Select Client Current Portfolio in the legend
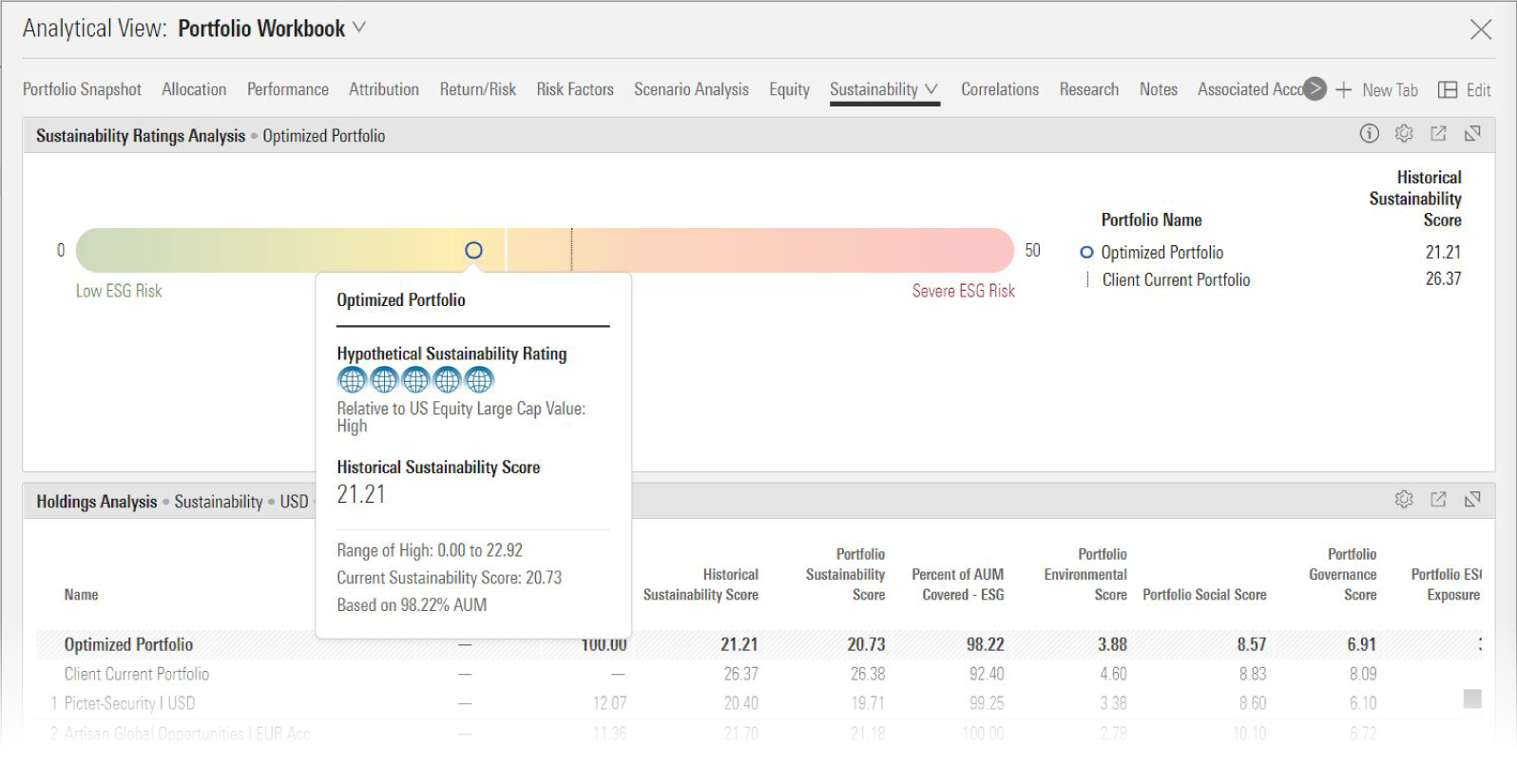The width and height of the screenshot is (1517, 784). tap(1176, 280)
